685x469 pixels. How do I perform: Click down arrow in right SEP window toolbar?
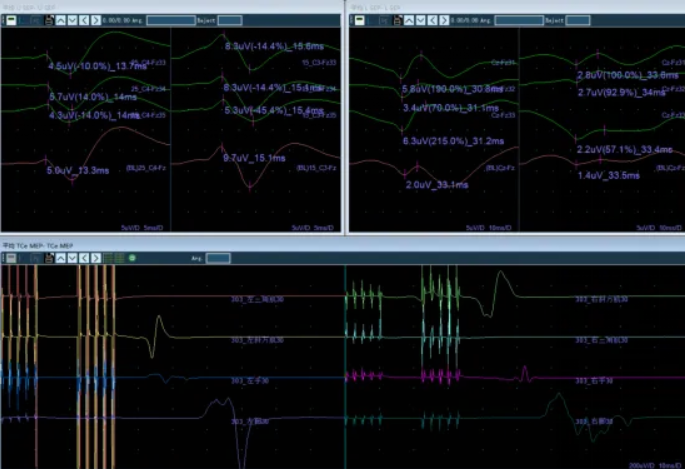click(421, 20)
